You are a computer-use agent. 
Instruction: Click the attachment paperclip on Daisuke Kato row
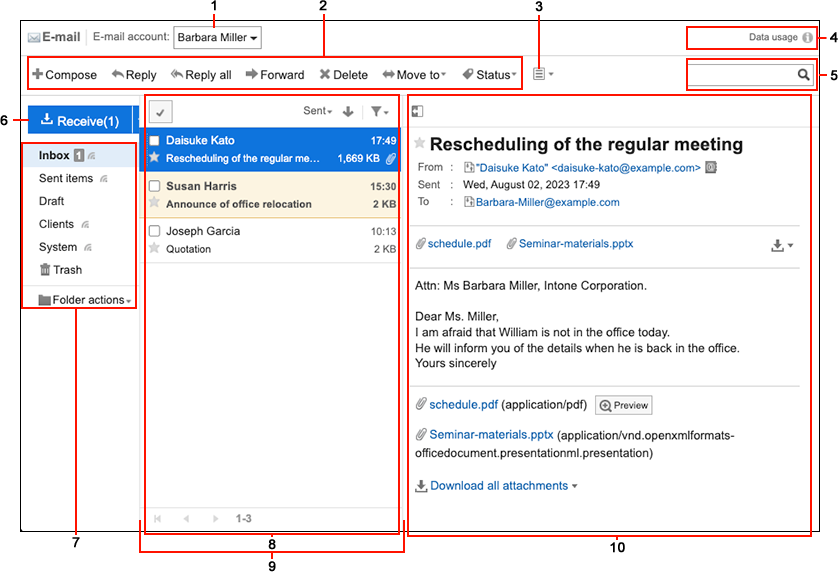(x=391, y=159)
